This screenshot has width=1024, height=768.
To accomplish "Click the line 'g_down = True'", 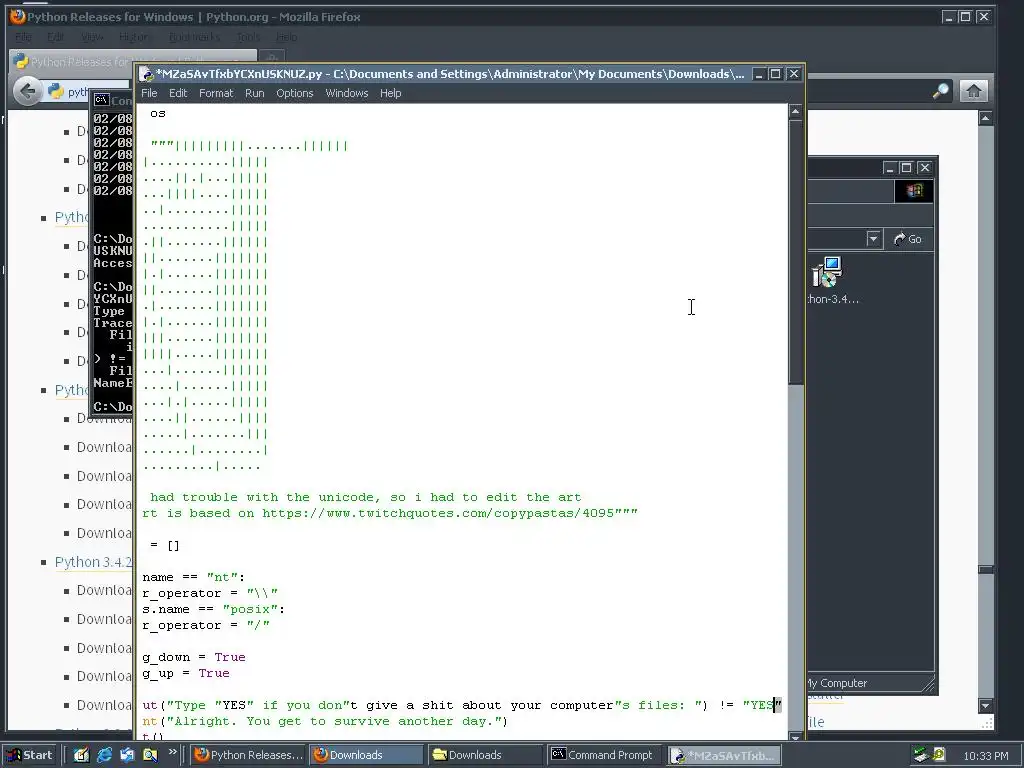I will tap(194, 657).
